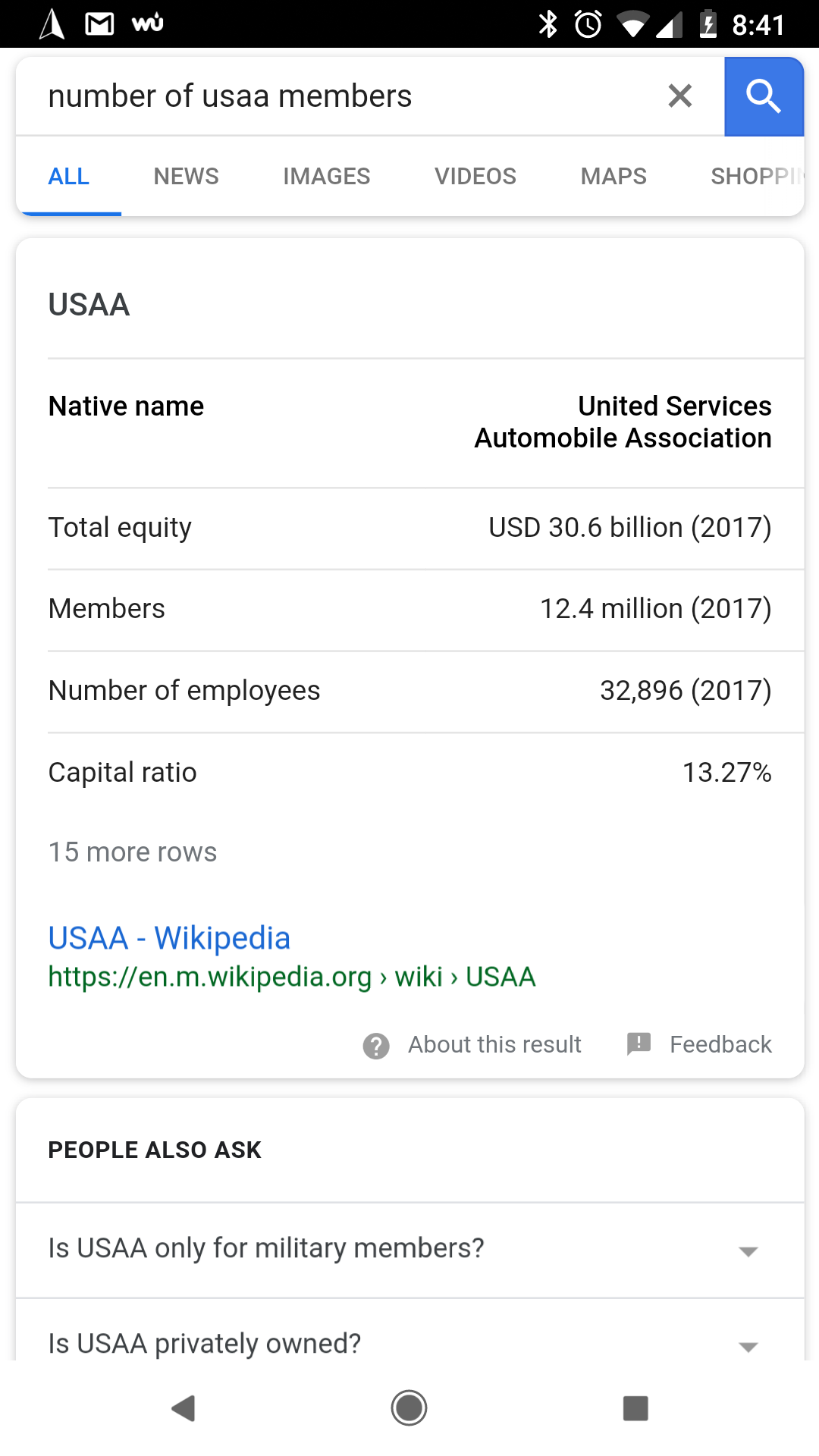819x1456 pixels.
Task: Tap the search box with query text
Action: (341, 96)
